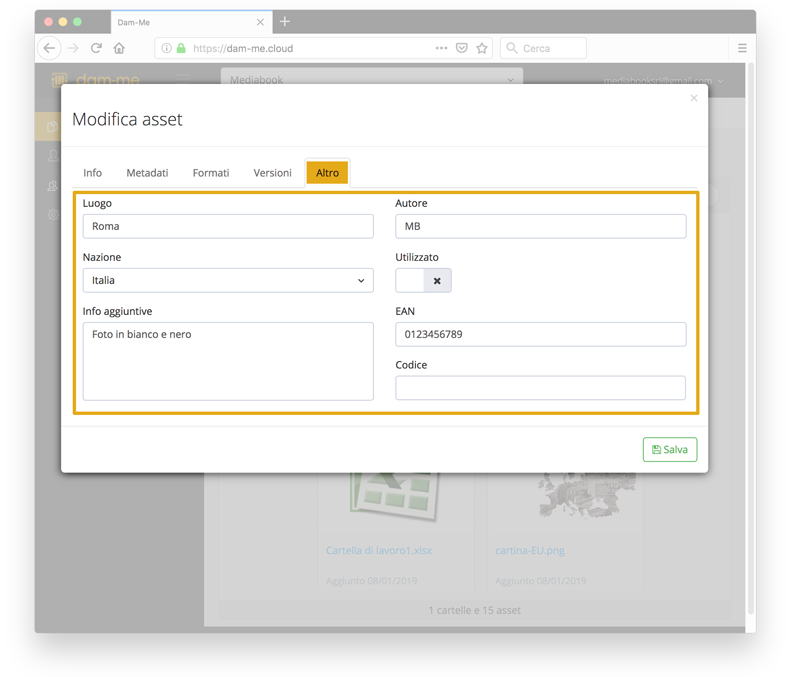Go to the browser home page icon
Screen dimensions: 800x677
coord(119,48)
